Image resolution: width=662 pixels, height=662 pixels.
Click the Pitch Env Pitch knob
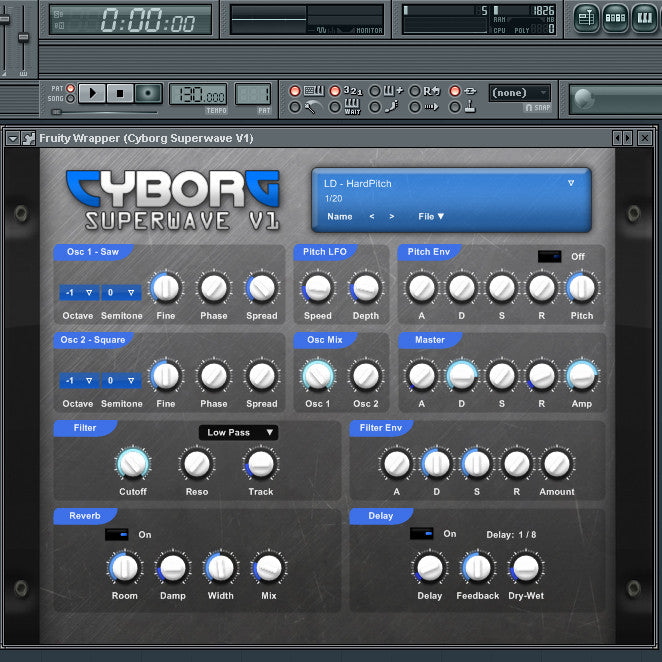coord(582,288)
